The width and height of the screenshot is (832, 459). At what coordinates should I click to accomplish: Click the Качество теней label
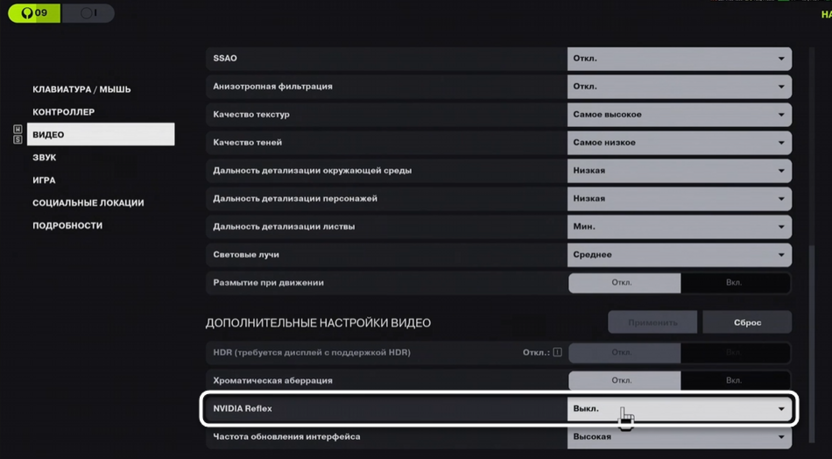click(x=248, y=143)
